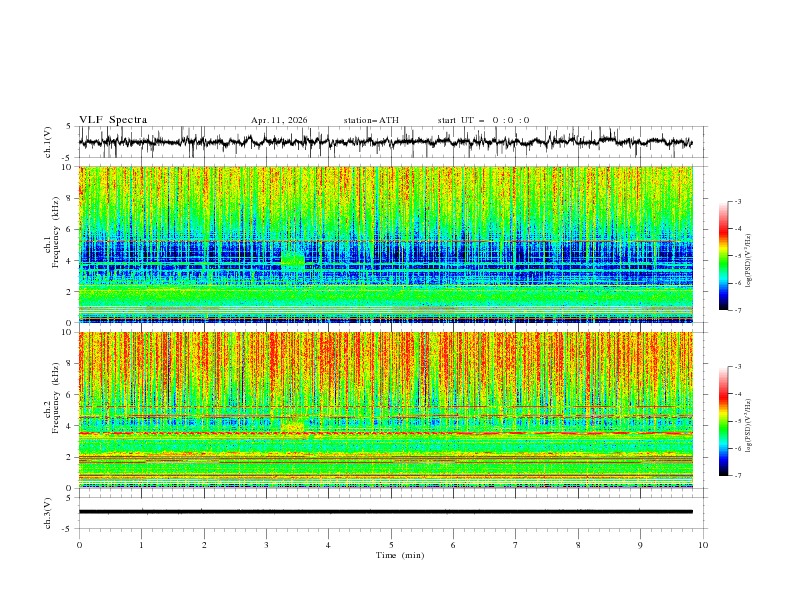Viewport: 792px width, 612px height.
Task: Click the "8" tick on ch.1 frequency axis
Action: click(70, 198)
